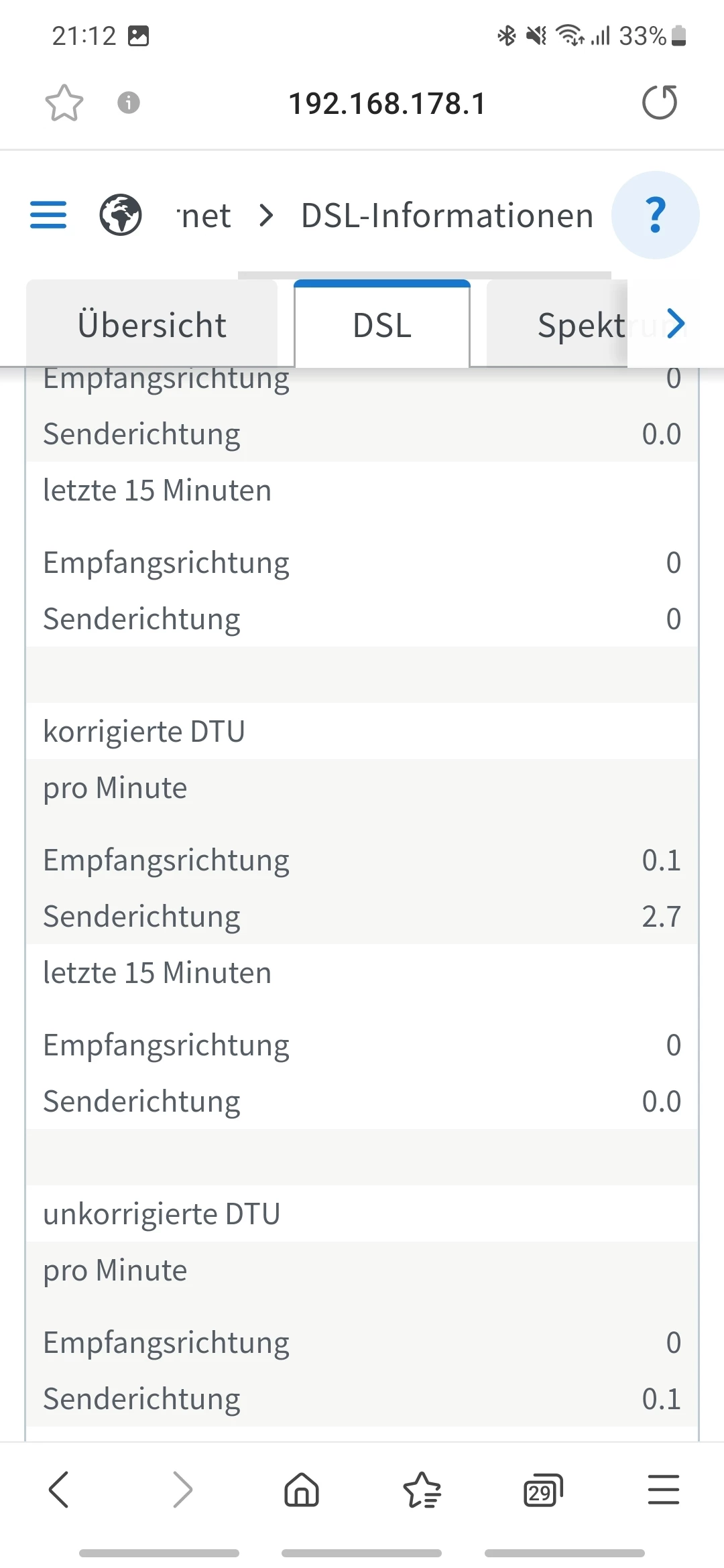Show the 29 open tabs
The height and width of the screenshot is (1568, 724).
click(542, 1490)
